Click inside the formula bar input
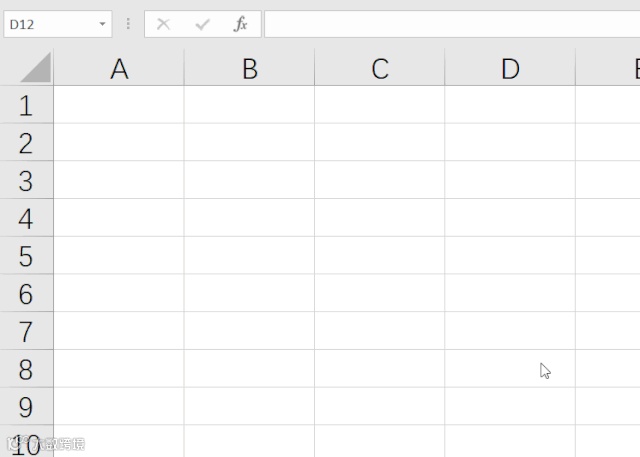Viewport: 640px width, 457px height. click(450, 24)
